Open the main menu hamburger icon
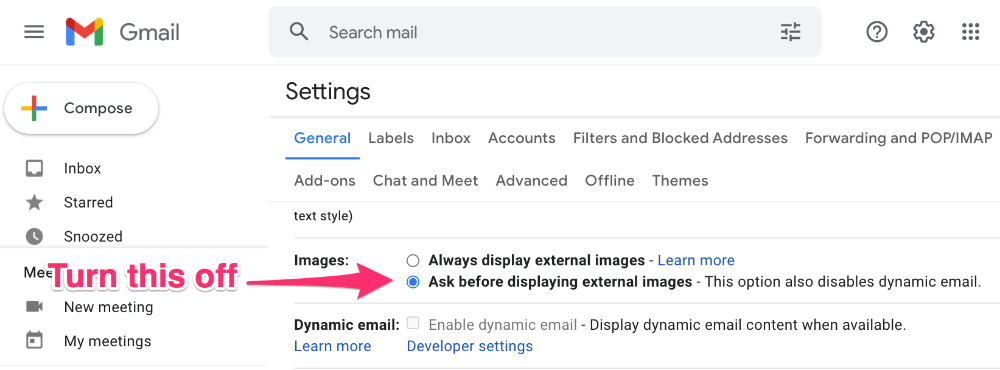The image size is (1000, 370). [x=34, y=32]
